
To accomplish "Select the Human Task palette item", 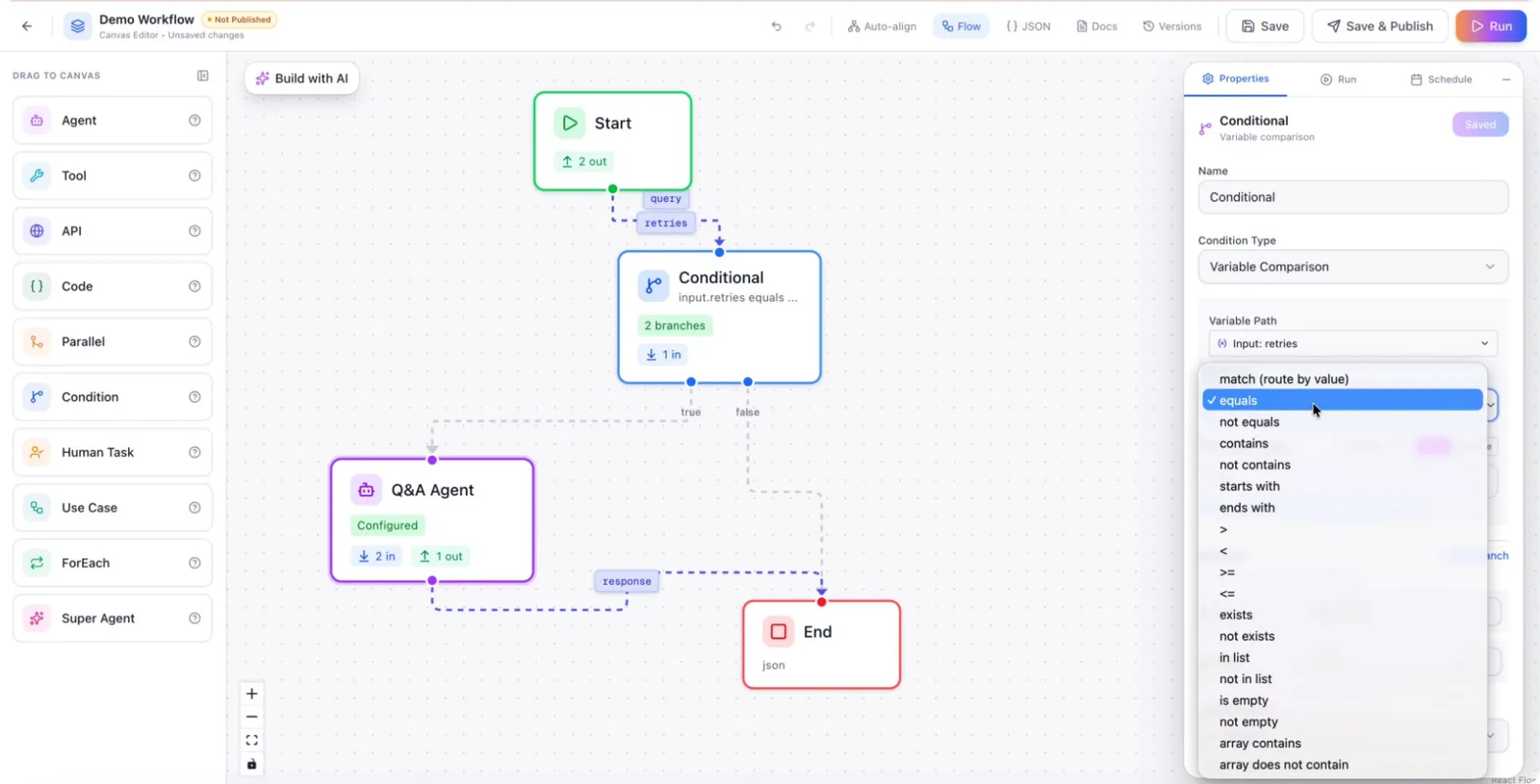I will click(113, 452).
